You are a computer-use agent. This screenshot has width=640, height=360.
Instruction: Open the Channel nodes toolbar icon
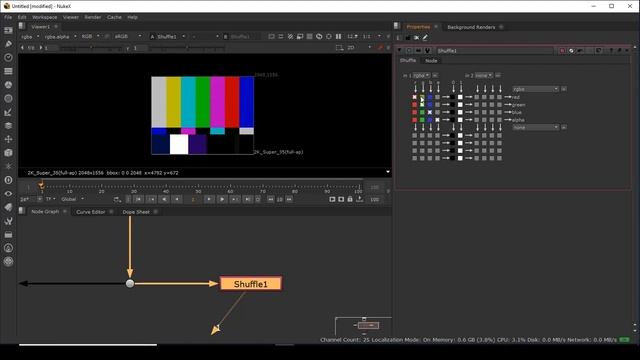[8, 71]
